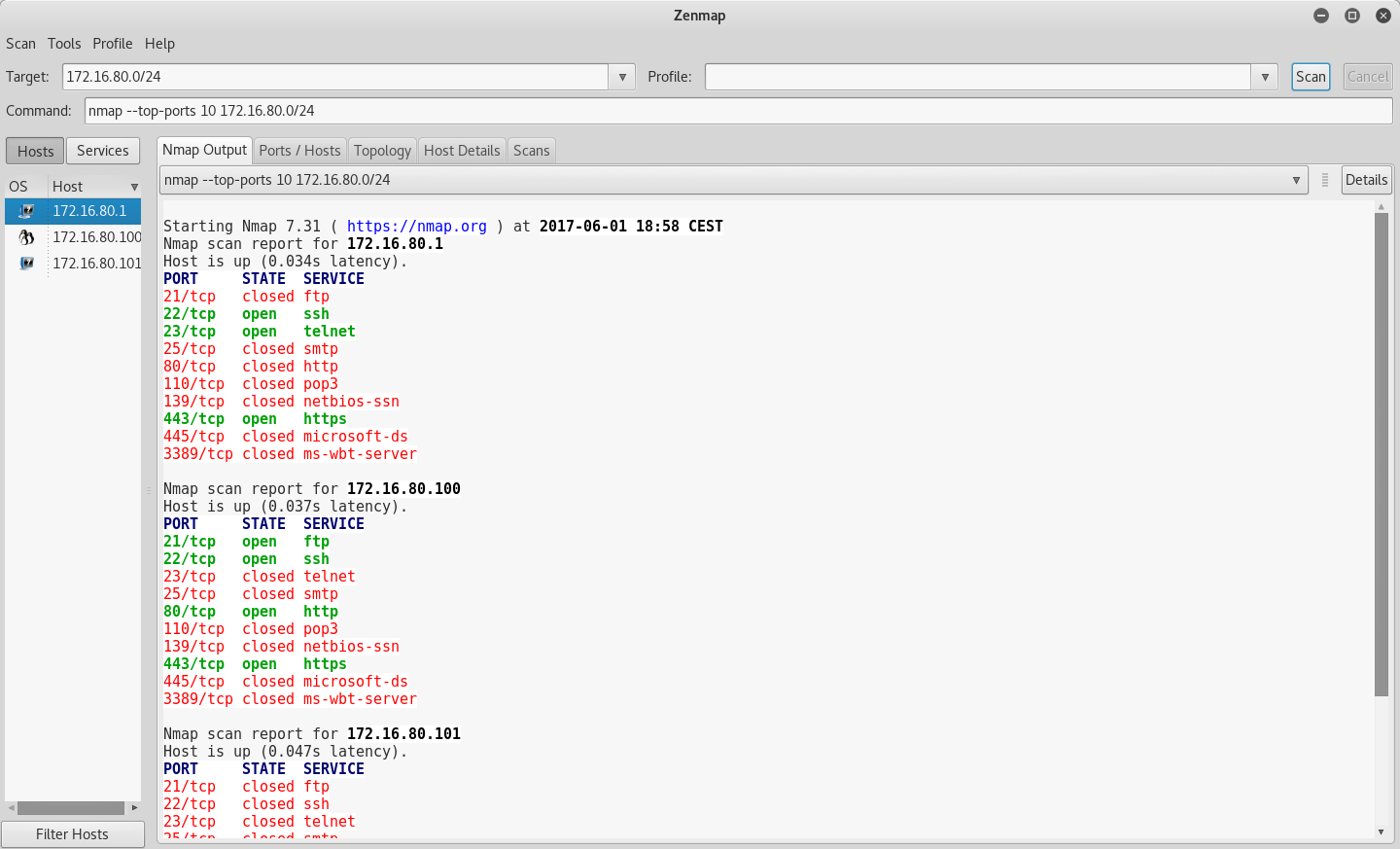Click the Host column header
The height and width of the screenshot is (849, 1400).
(x=94, y=187)
